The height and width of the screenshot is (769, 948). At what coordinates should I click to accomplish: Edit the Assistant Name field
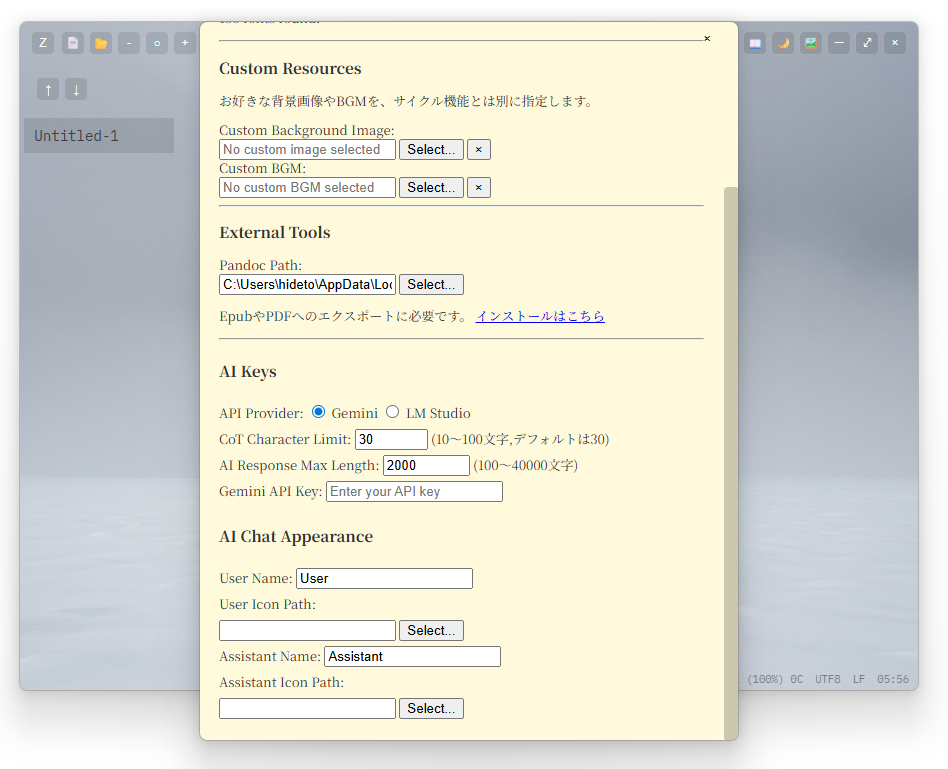coord(412,656)
